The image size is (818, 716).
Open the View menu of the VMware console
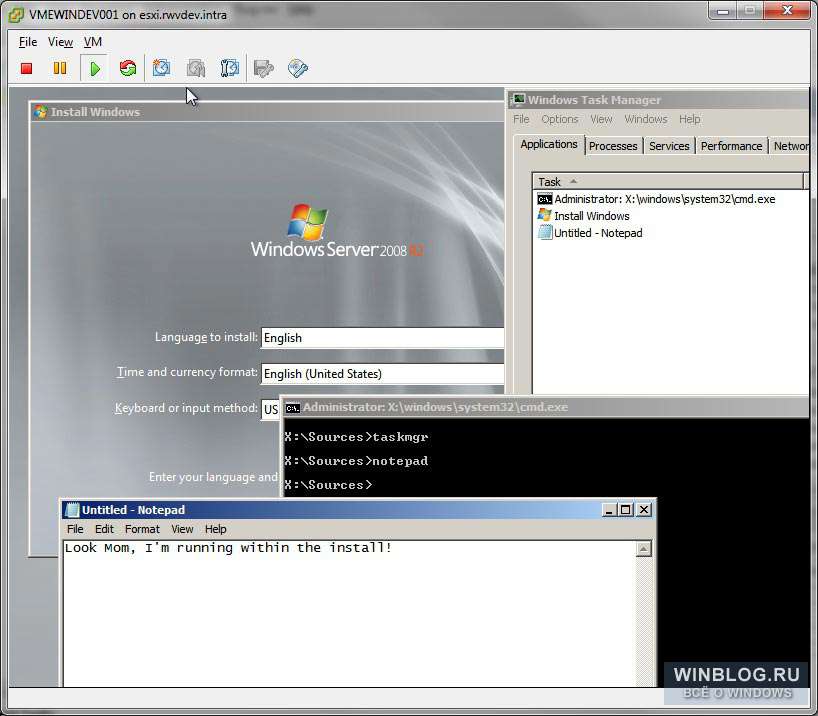61,42
